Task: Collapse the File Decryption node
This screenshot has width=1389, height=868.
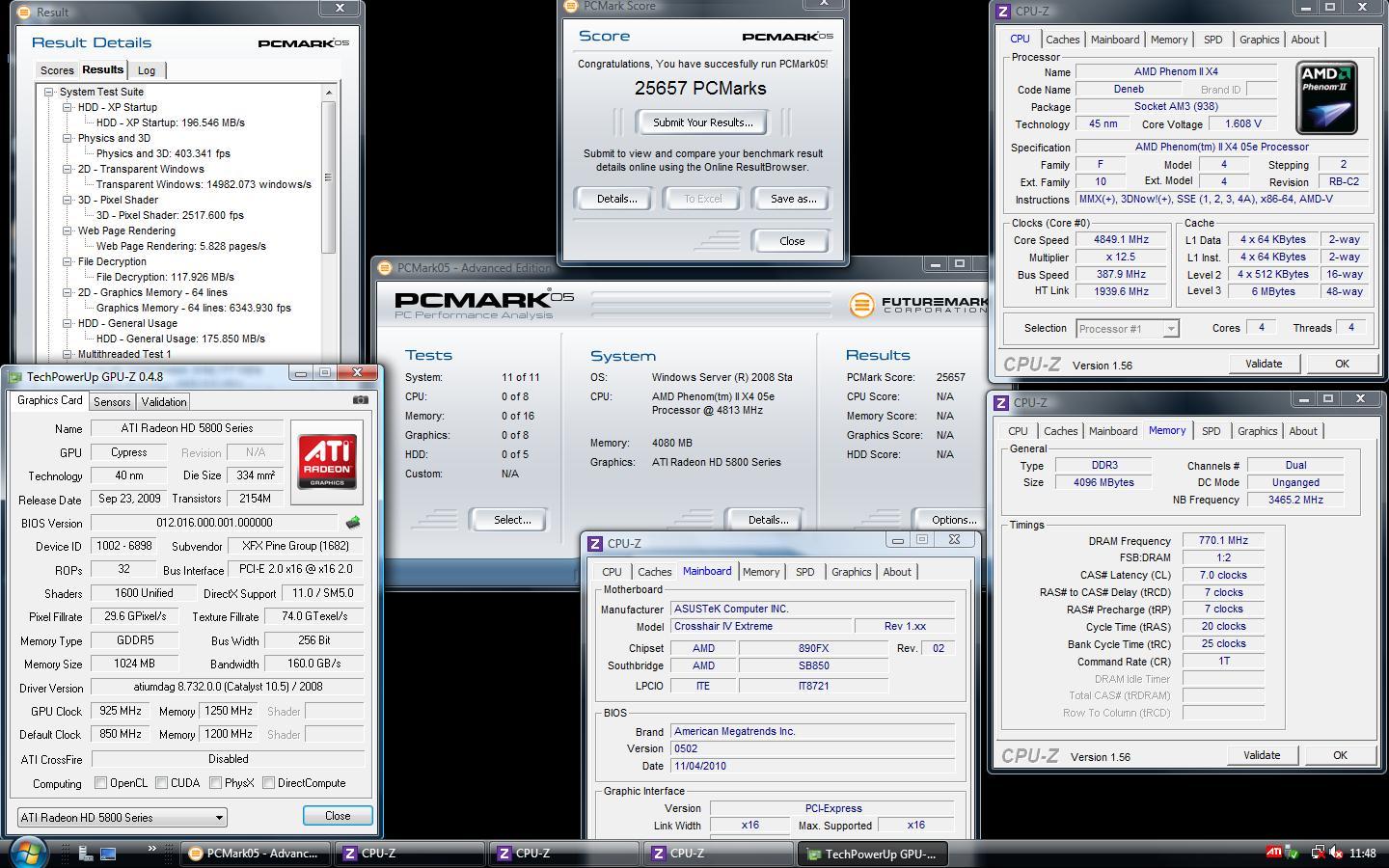Action: (x=68, y=261)
